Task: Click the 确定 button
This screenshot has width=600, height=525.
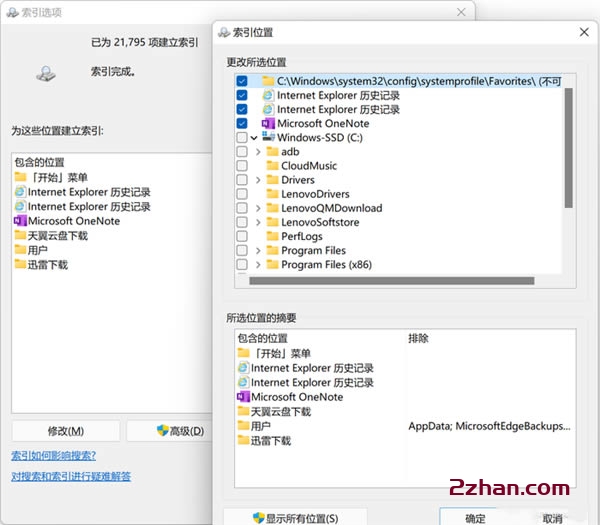Action: coord(475,518)
